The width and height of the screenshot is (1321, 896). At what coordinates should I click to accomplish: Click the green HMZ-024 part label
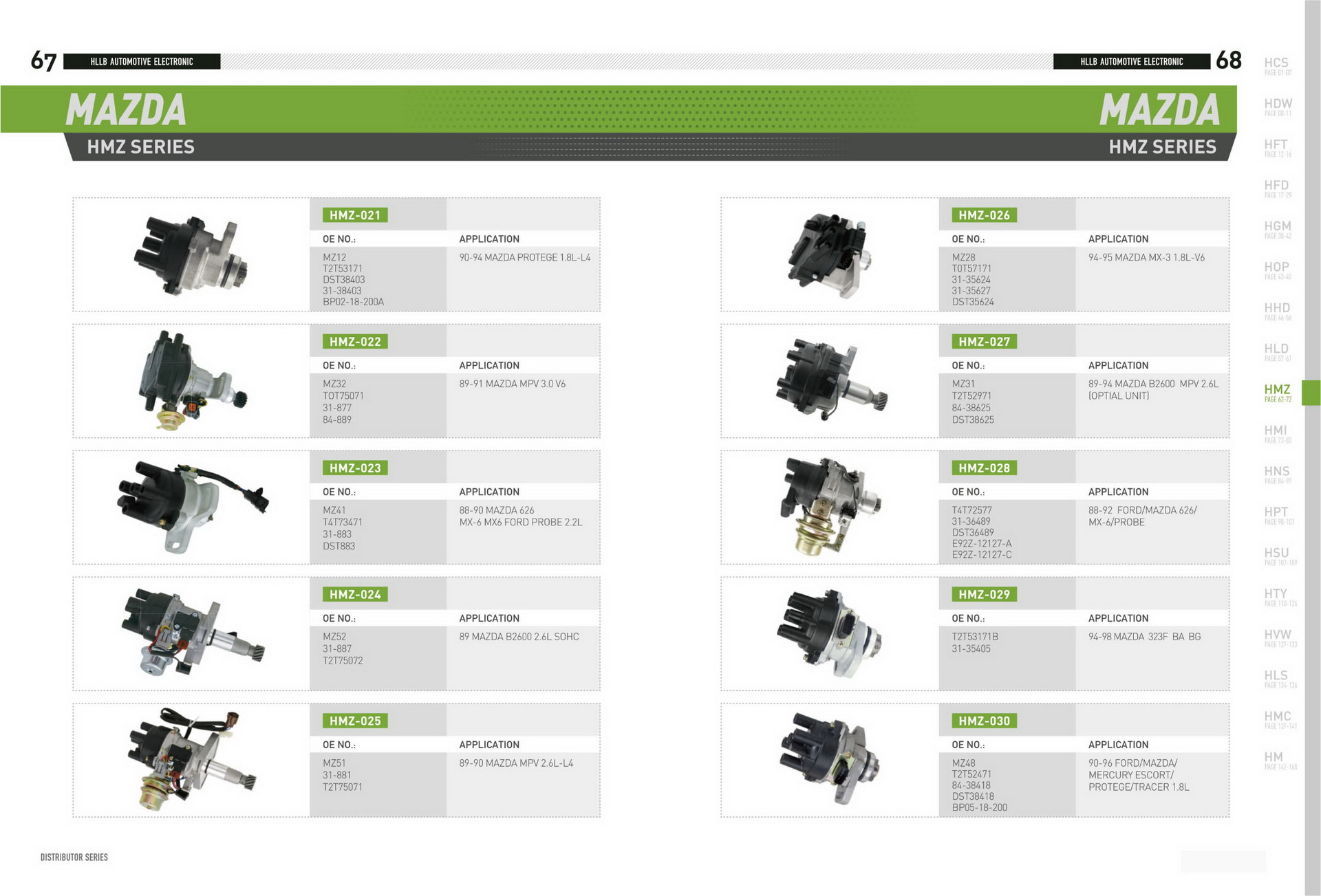(355, 595)
